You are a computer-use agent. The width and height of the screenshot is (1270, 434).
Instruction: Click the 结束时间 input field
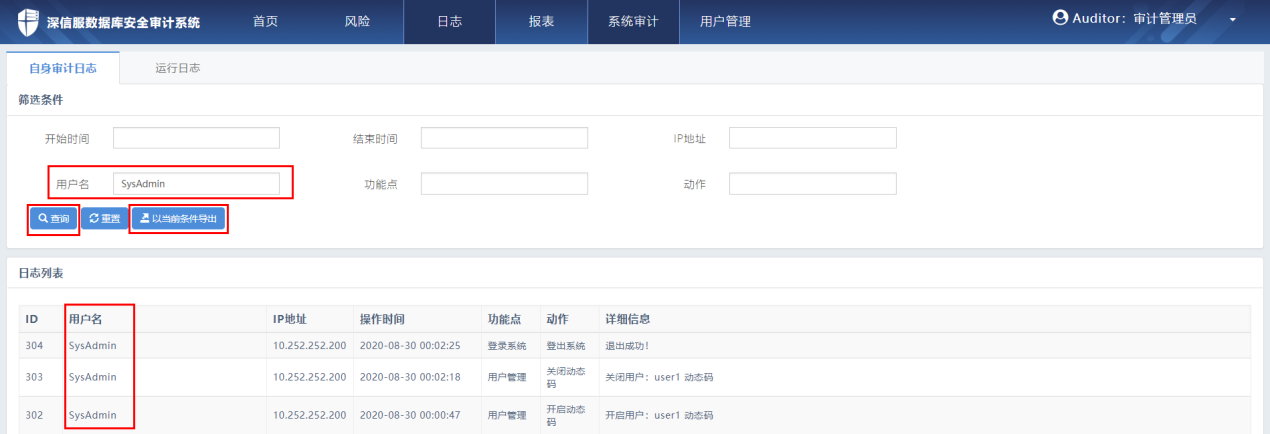coord(504,138)
